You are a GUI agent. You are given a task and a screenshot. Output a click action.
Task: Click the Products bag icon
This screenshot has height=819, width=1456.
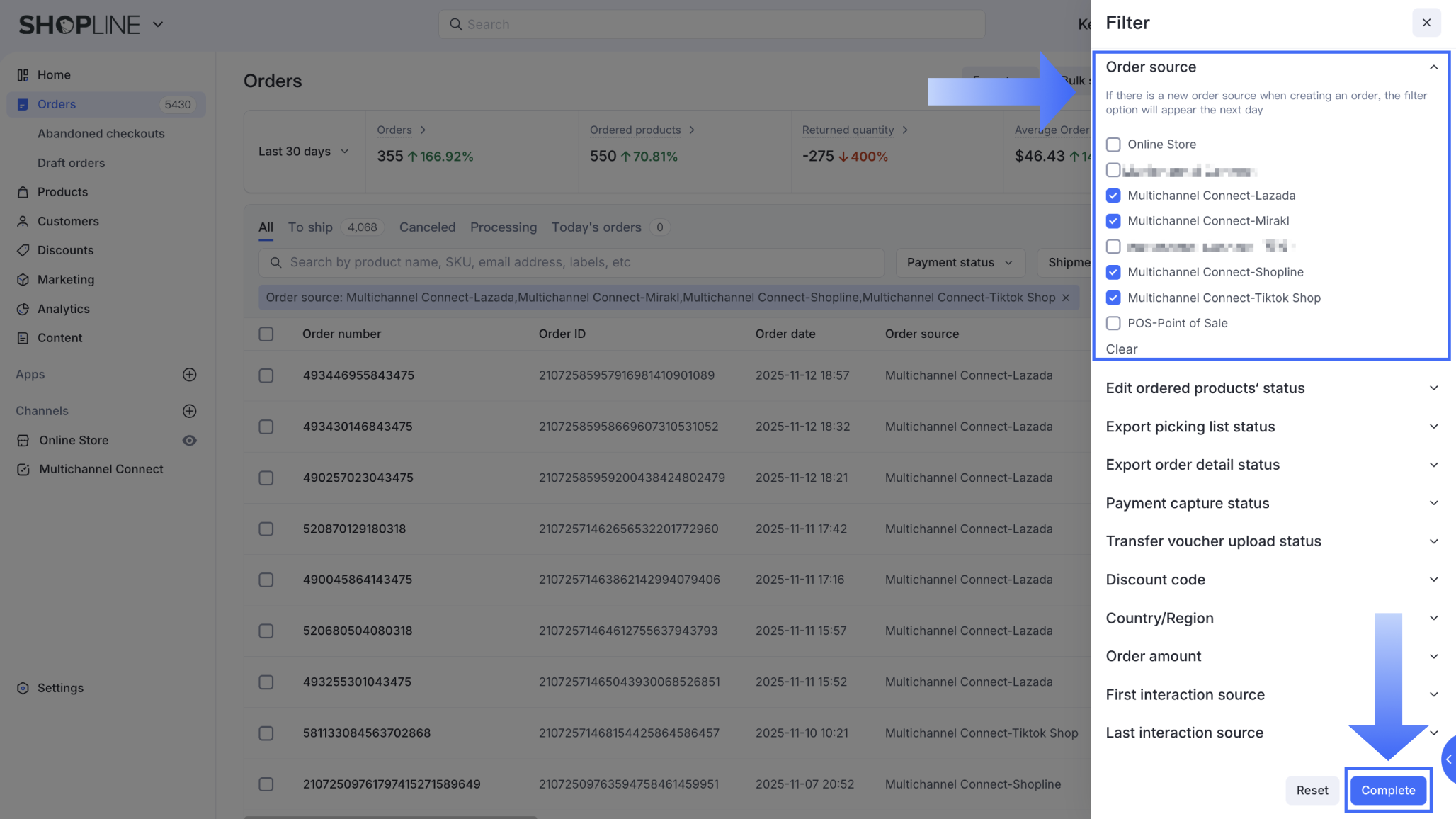tap(23, 192)
